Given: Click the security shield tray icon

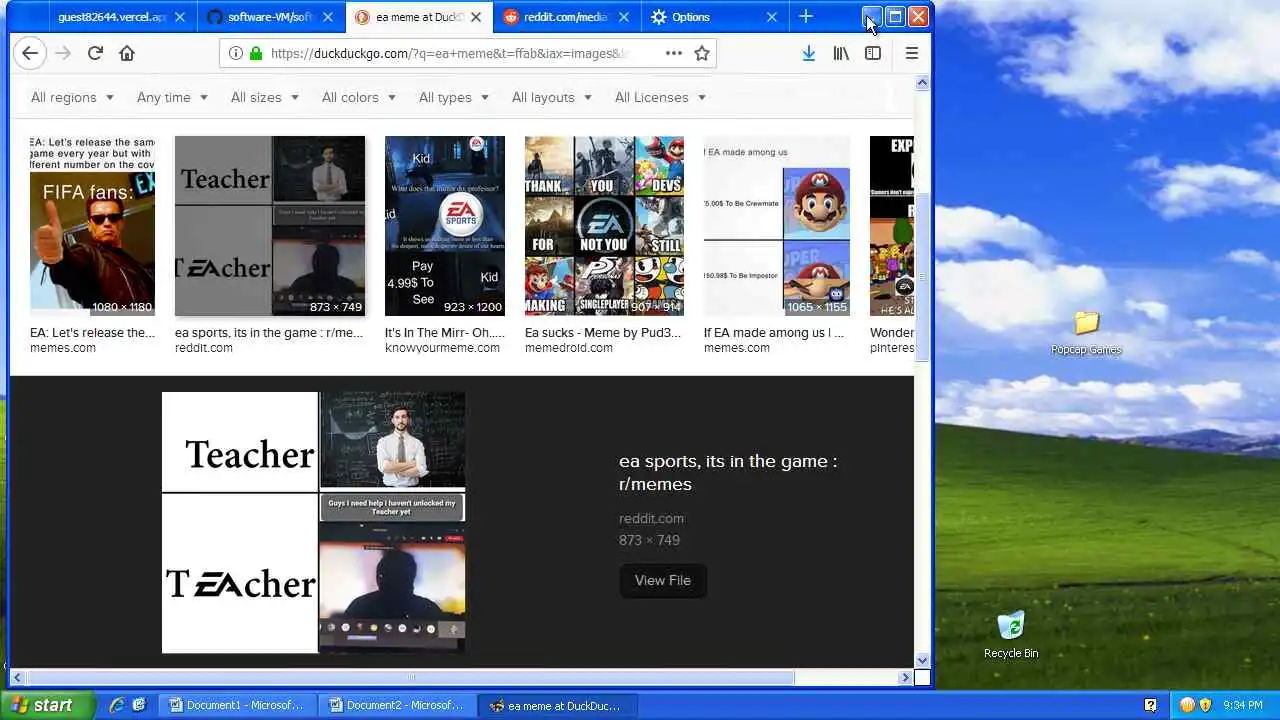Looking at the screenshot, I should point(1204,705).
